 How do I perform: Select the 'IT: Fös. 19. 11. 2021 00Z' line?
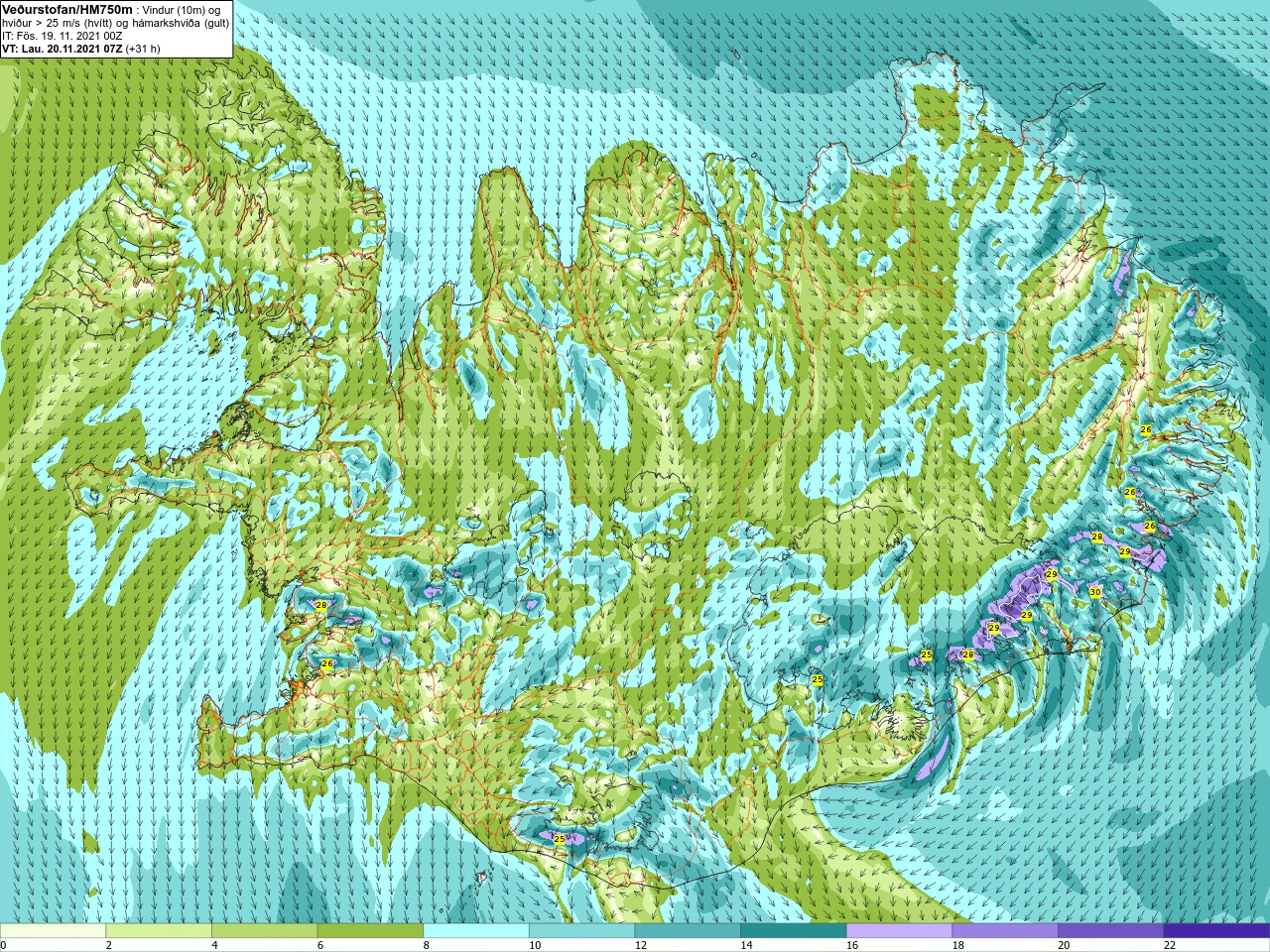point(64,36)
